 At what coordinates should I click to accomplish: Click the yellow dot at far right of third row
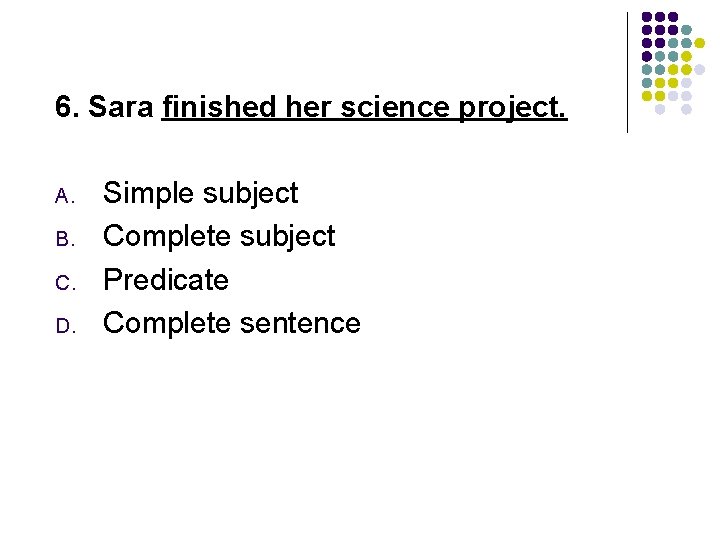pyautogui.click(x=699, y=43)
